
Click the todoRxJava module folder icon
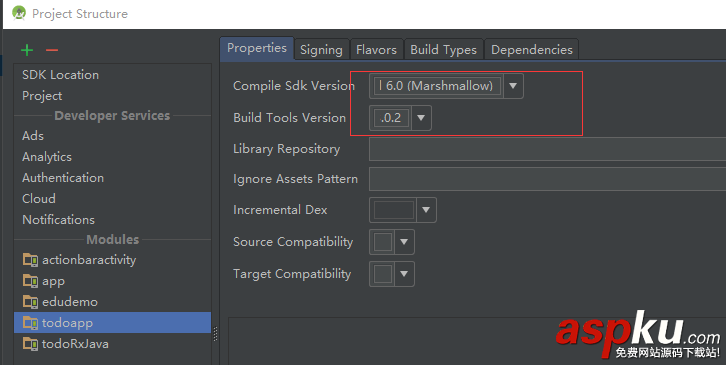pyautogui.click(x=31, y=344)
